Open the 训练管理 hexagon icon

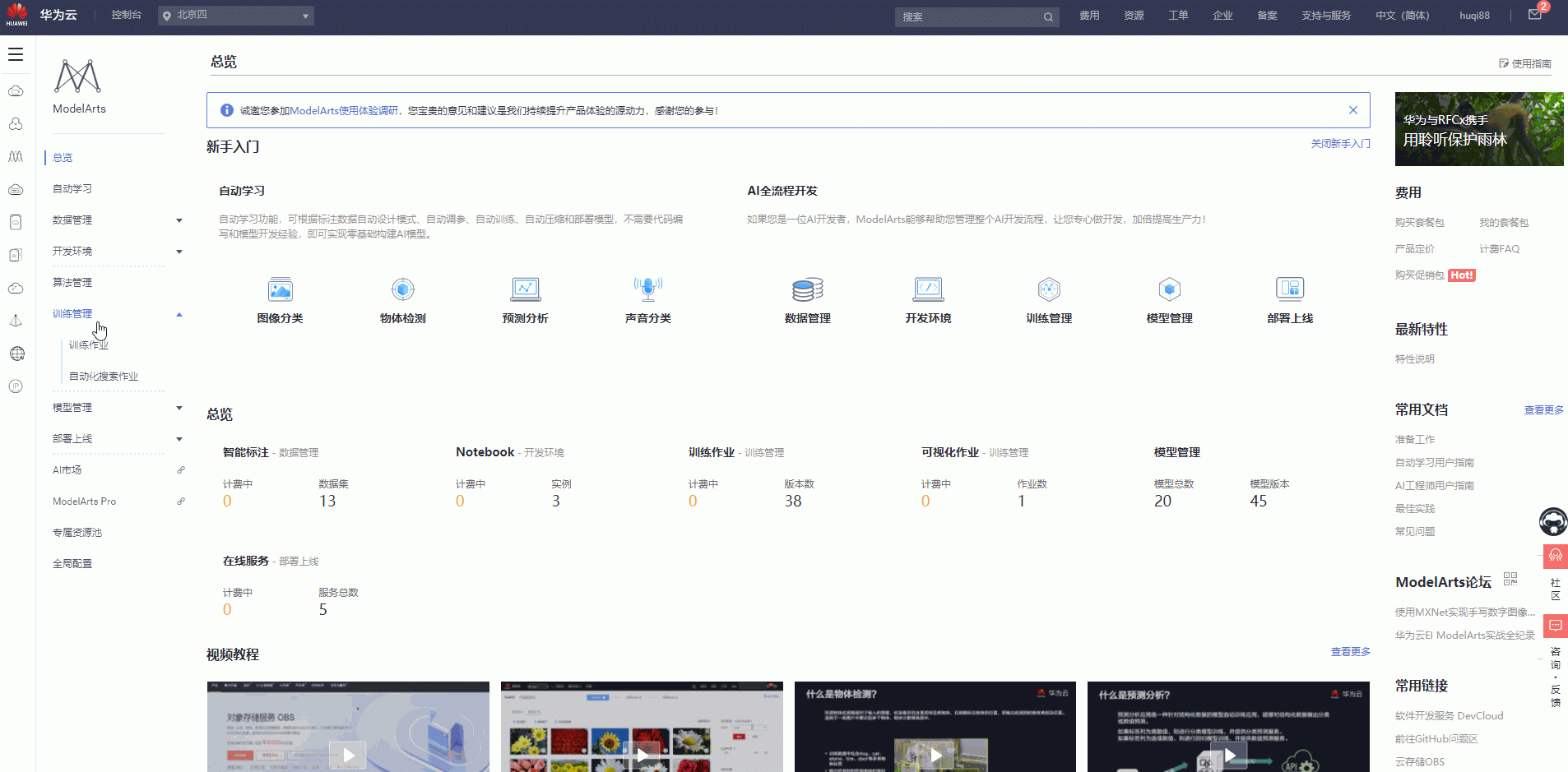(x=1049, y=289)
